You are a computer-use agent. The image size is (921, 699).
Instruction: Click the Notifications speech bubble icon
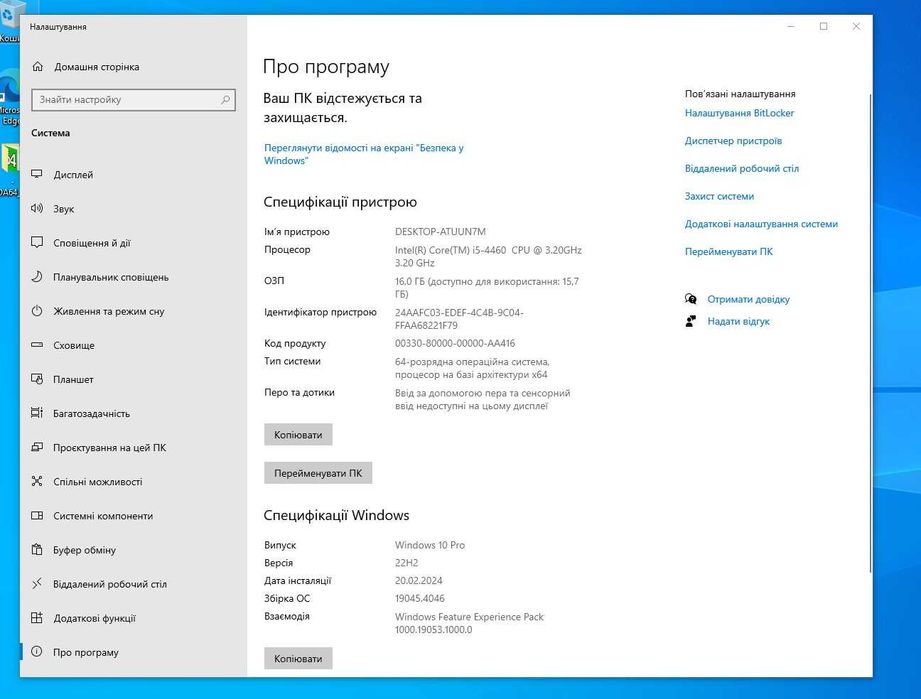(37, 243)
